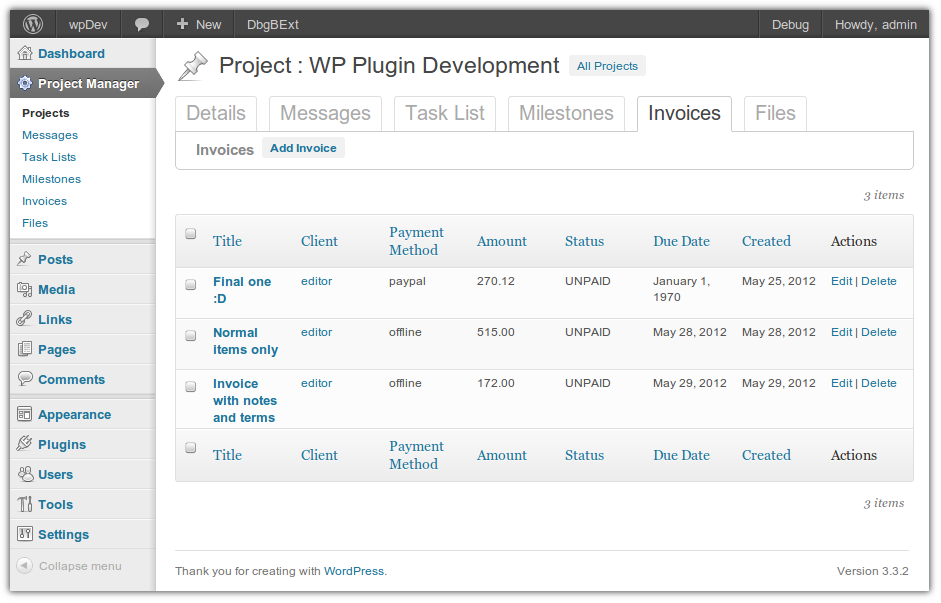Image resolution: width=941 pixels, height=603 pixels.
Task: Sort invoices by the Amount column header
Action: pos(502,241)
